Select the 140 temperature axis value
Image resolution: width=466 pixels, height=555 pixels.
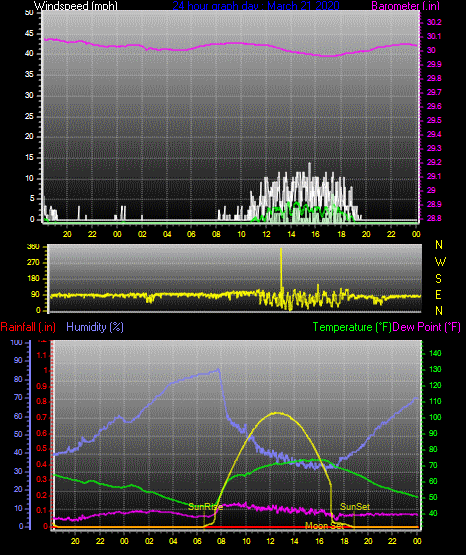click(435, 353)
